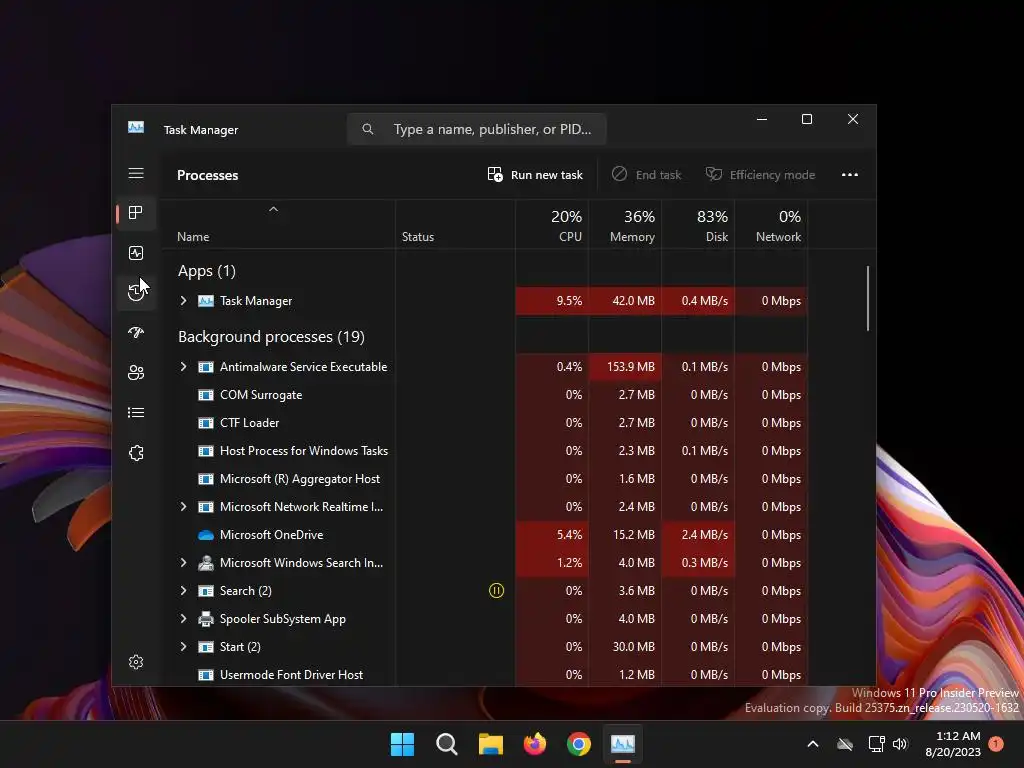Launch Firefox from the taskbar
Screen dimensions: 1024x768
[x=535, y=744]
